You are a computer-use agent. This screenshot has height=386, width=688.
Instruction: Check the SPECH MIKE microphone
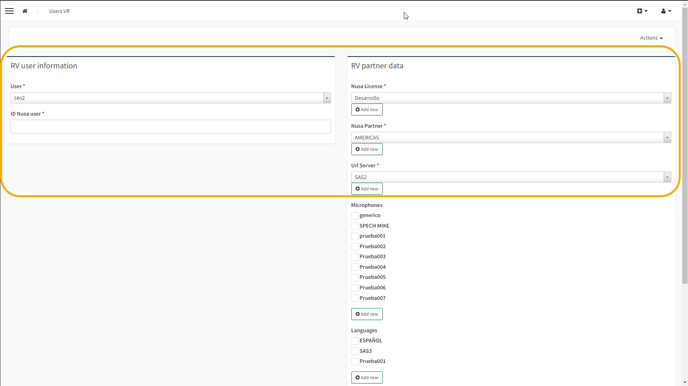355,226
